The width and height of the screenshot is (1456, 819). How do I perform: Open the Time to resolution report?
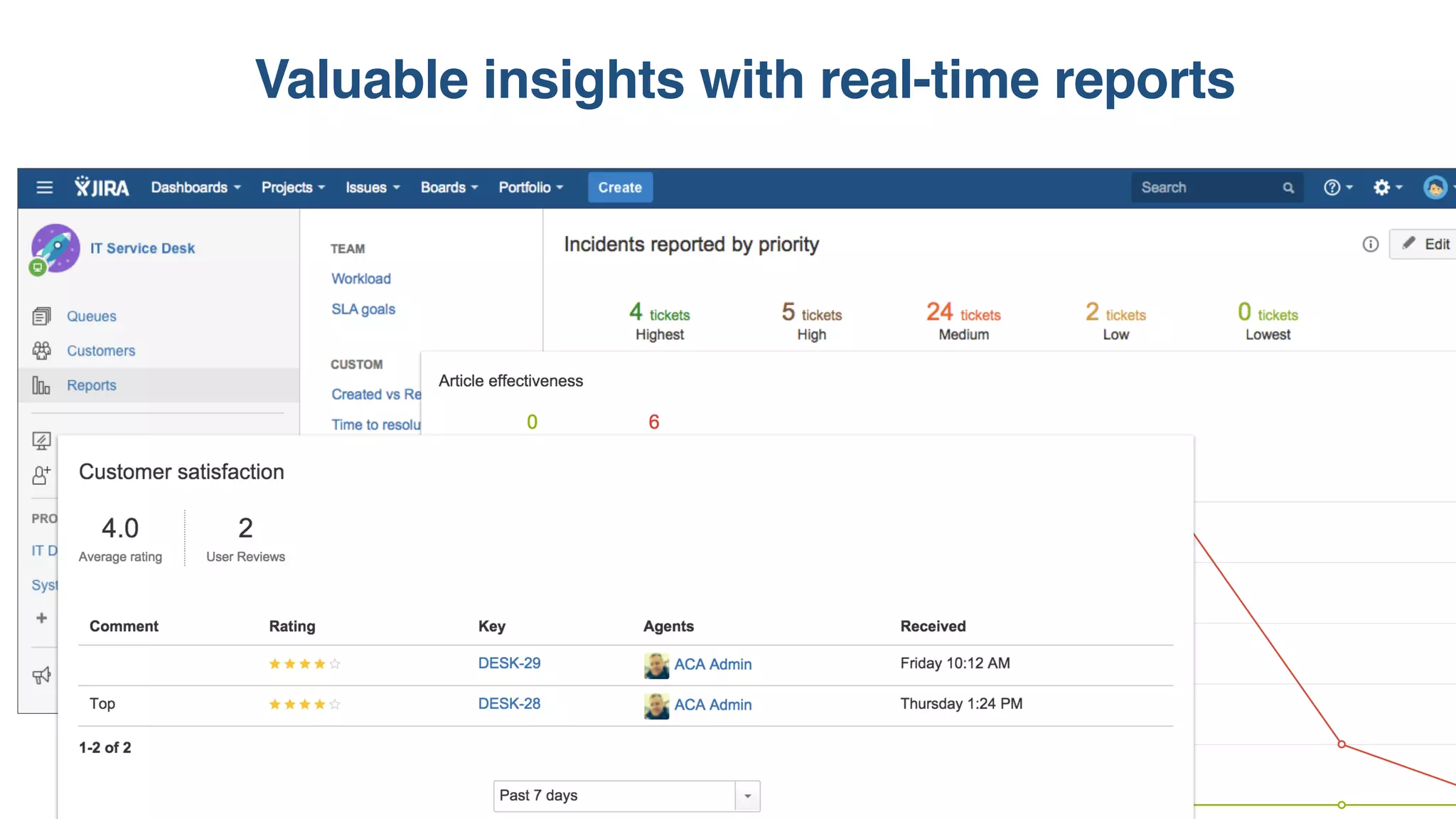click(376, 424)
